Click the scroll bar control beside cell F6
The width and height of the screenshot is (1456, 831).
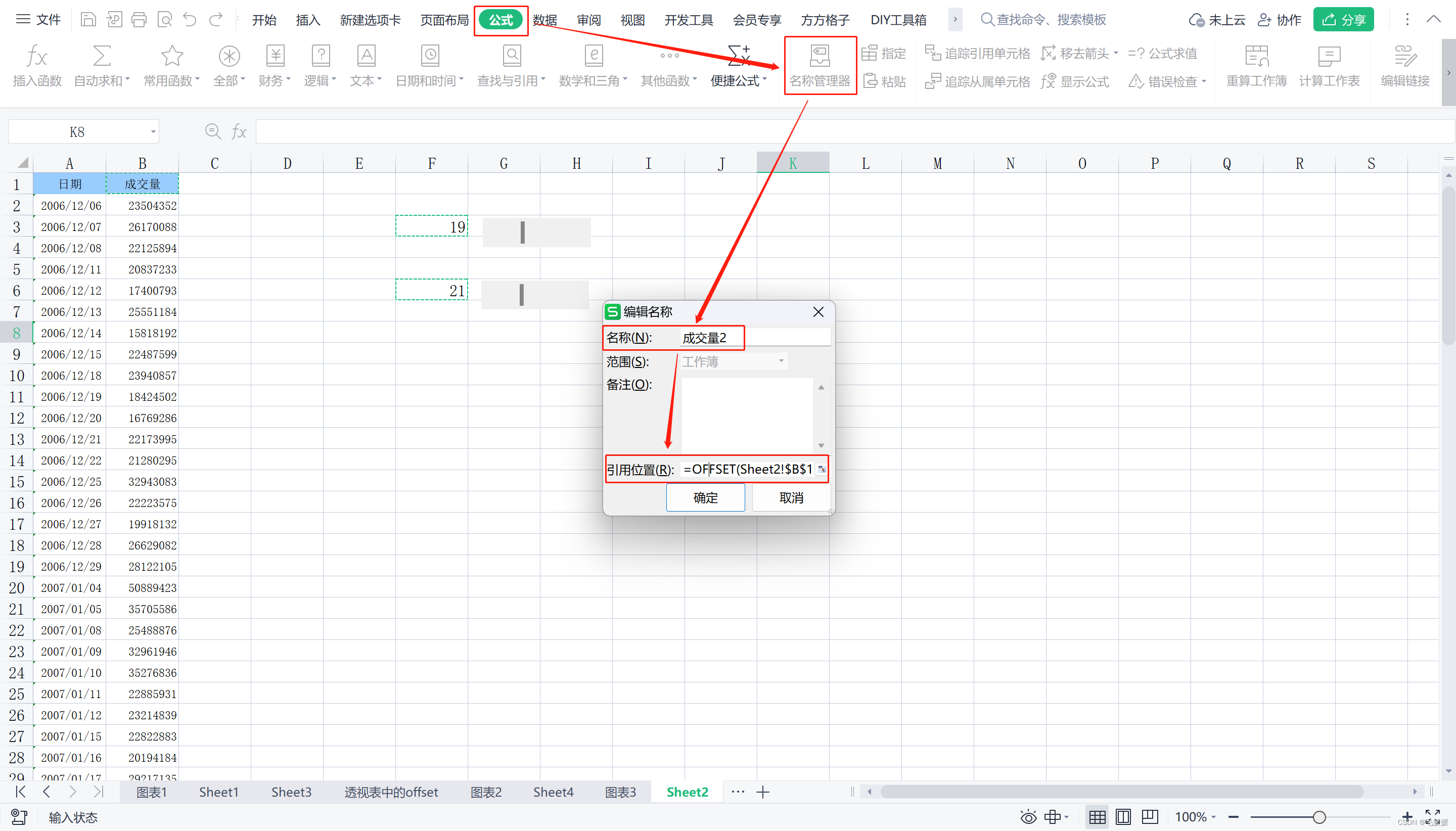tap(535, 295)
